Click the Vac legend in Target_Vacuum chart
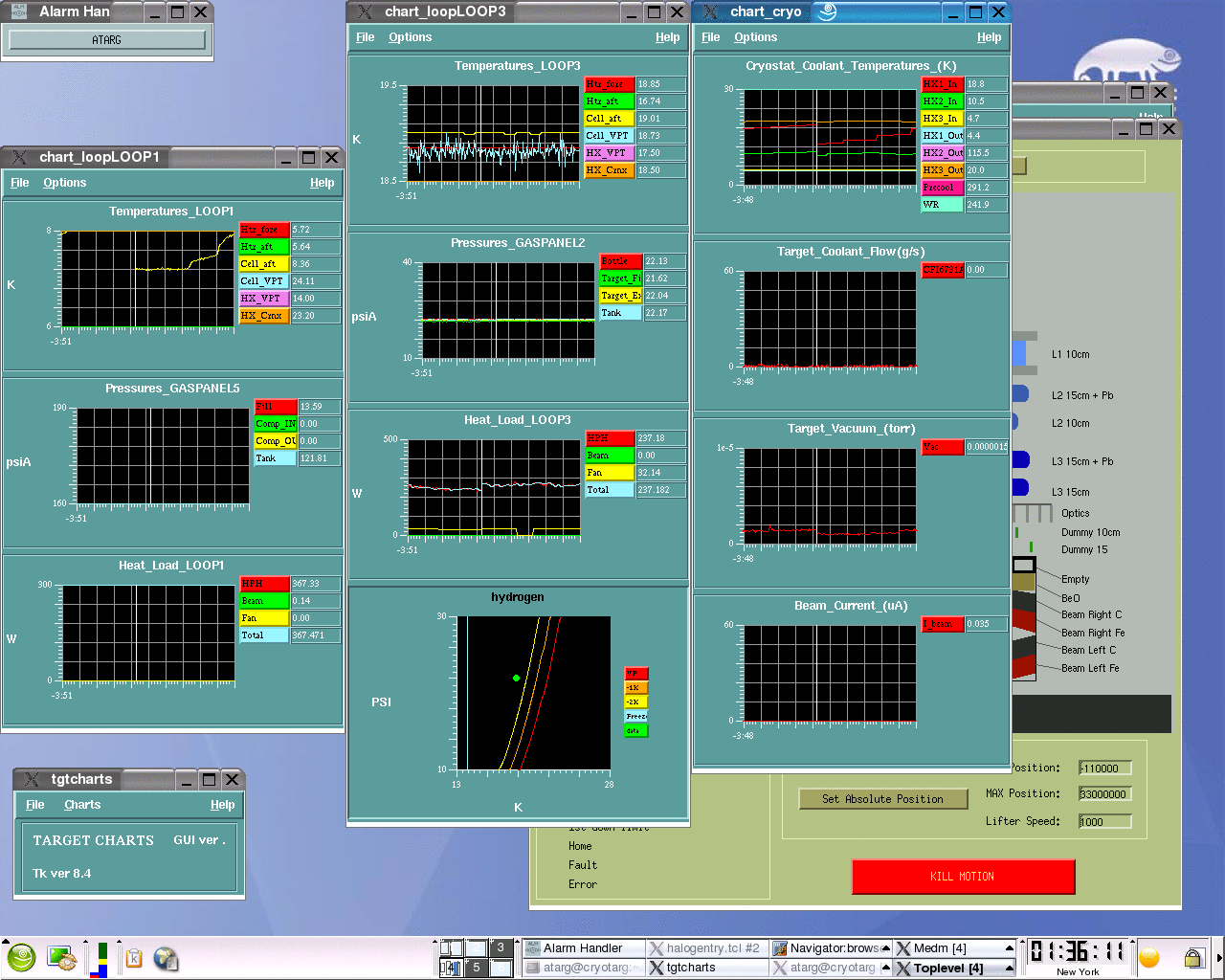The height and width of the screenshot is (980, 1225). pyautogui.click(x=942, y=447)
